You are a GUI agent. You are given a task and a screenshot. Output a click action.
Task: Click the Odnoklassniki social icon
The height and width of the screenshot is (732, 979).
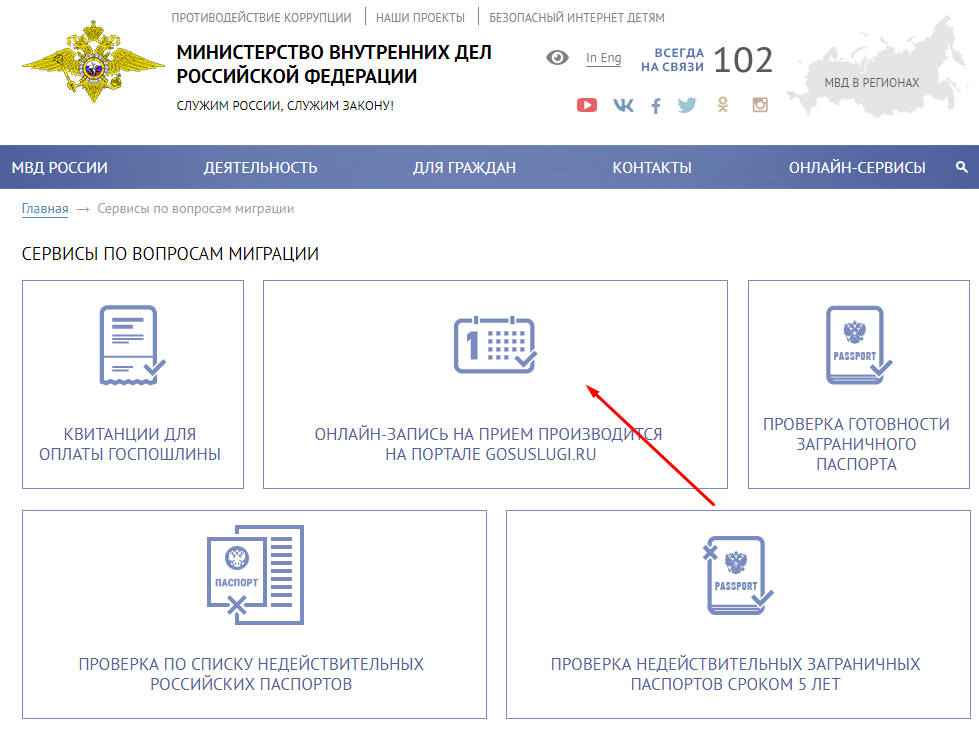pos(723,105)
